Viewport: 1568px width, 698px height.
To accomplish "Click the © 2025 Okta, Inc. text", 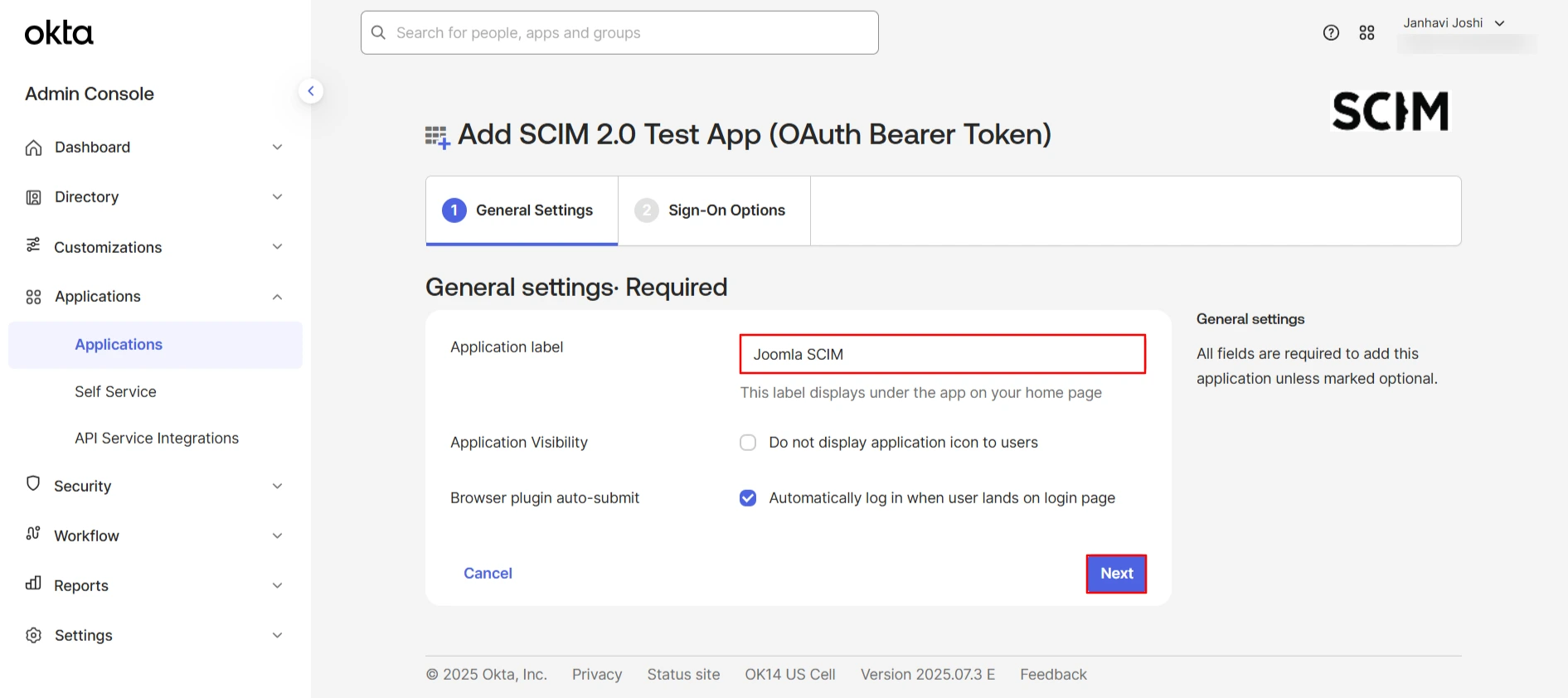I will coord(487,675).
